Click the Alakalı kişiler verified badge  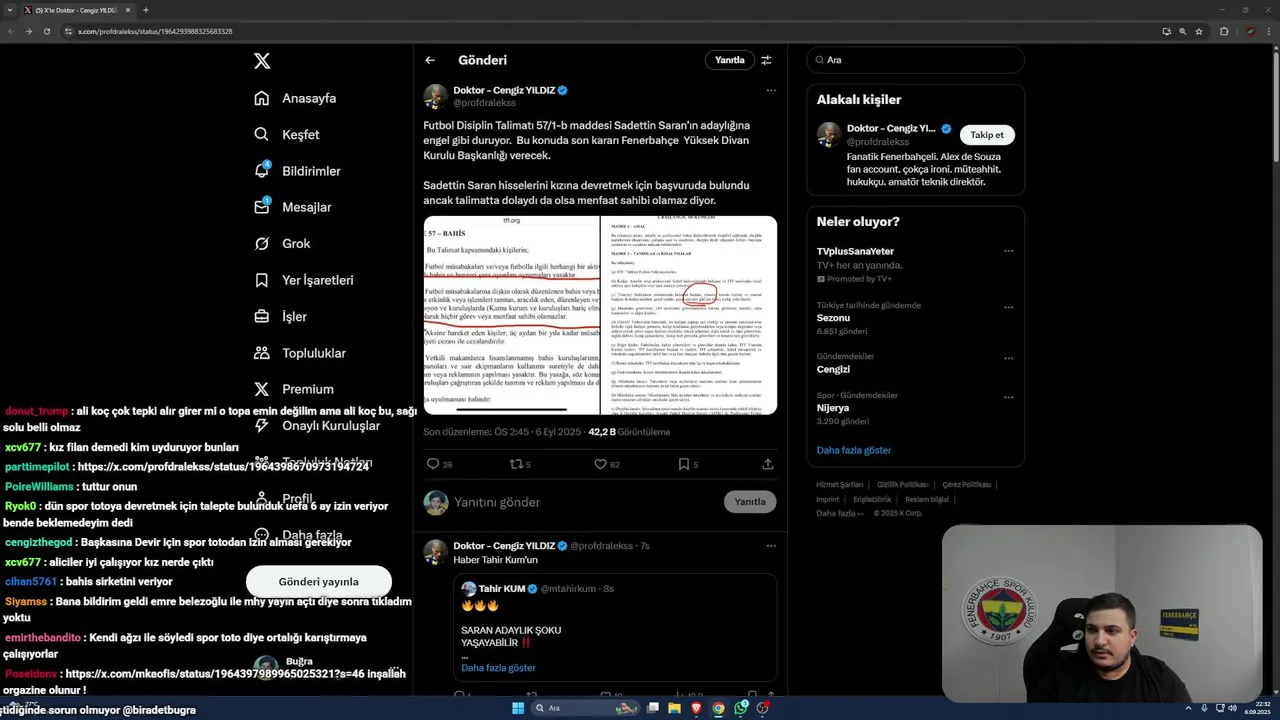click(x=946, y=128)
